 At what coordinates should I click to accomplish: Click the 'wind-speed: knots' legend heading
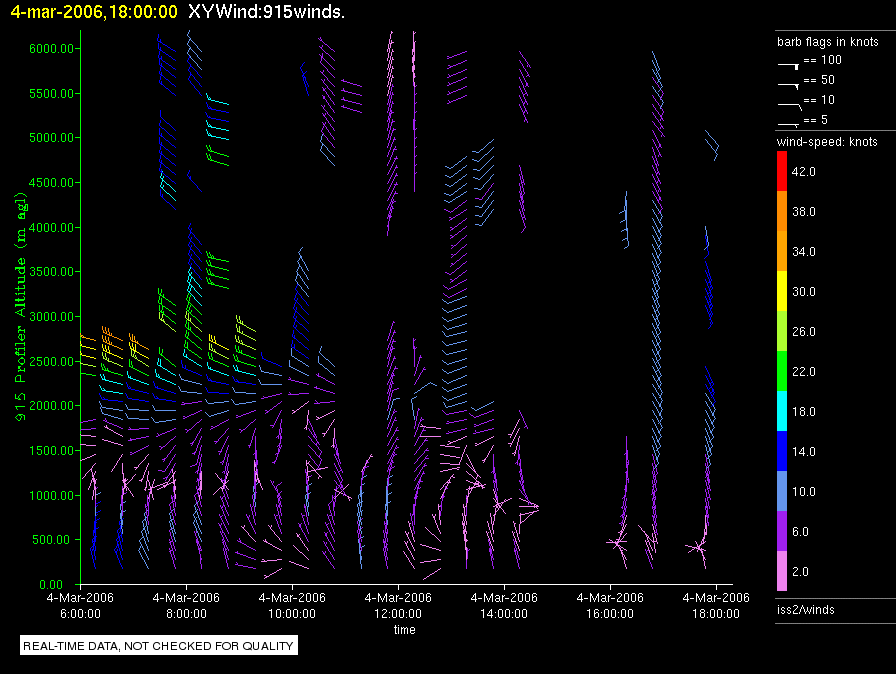pos(827,142)
